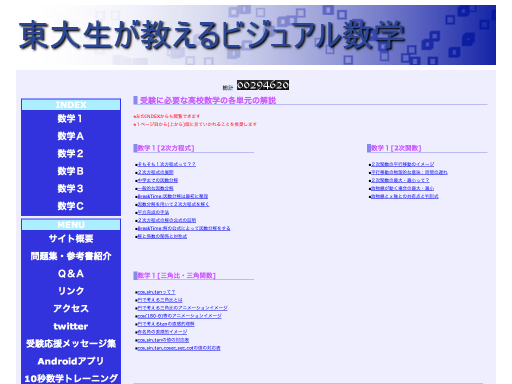Open link 解と係数の関係と対称式
512x384 pixels.
click(162, 236)
